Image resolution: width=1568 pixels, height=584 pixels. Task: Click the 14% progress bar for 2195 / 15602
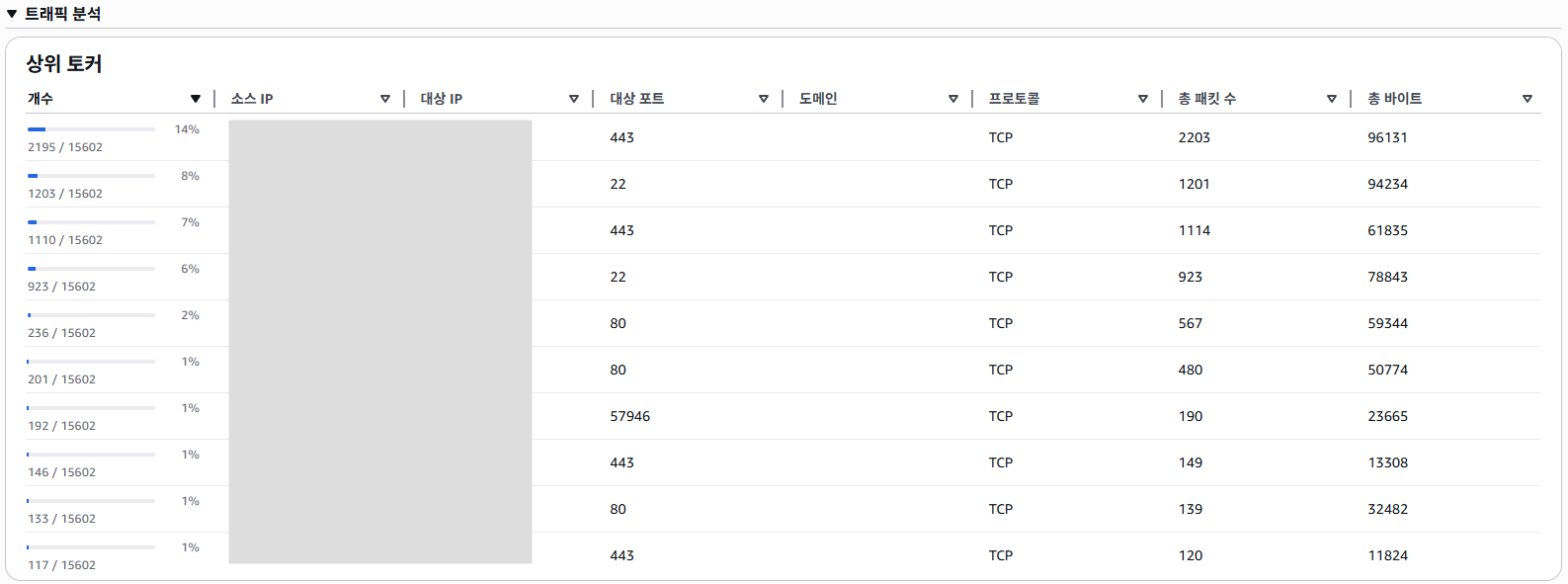[91, 129]
